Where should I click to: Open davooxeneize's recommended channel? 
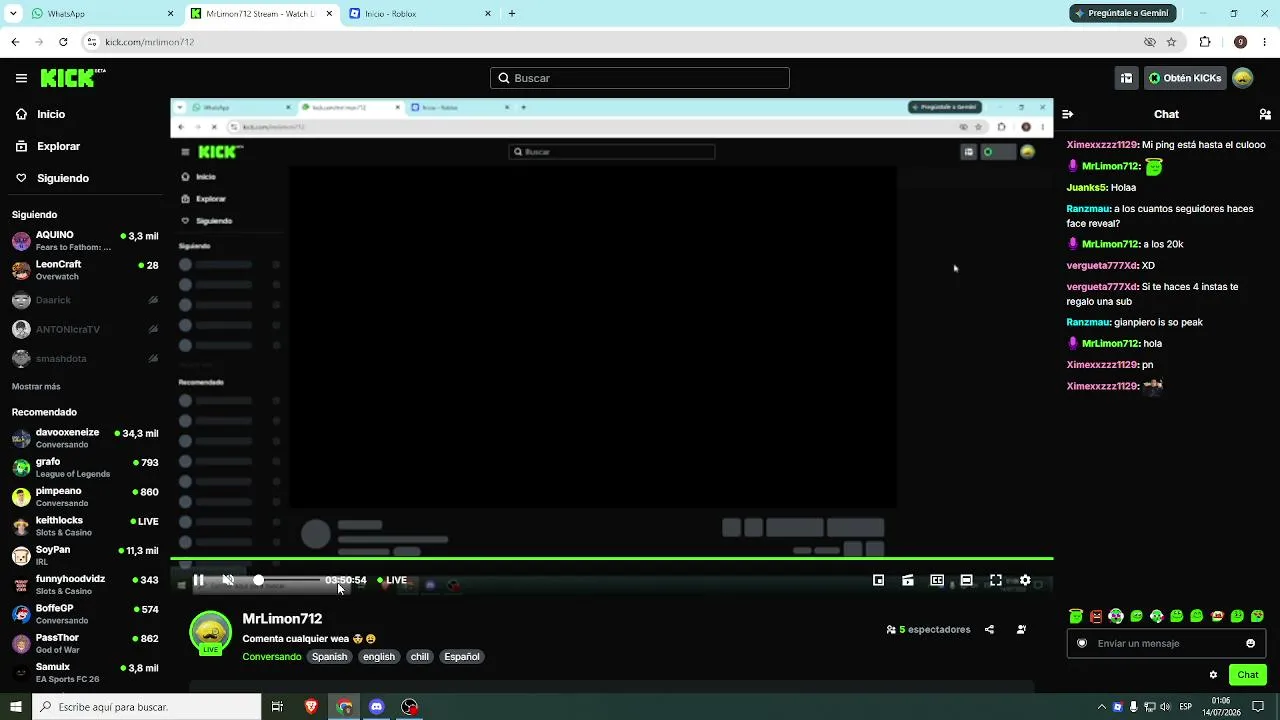[x=85, y=438]
